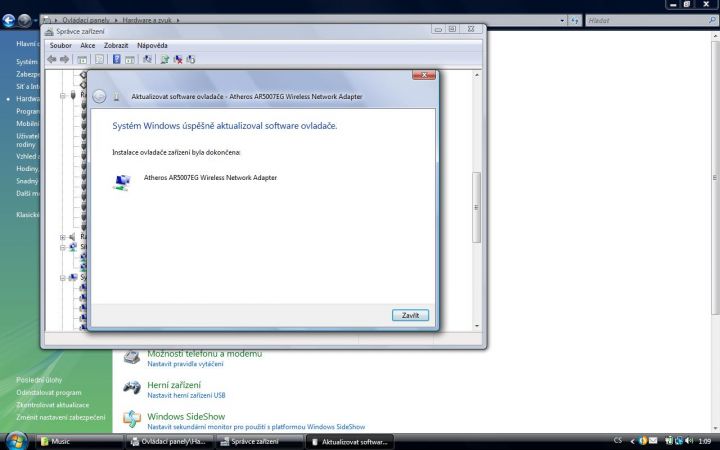Click the Device Manager scrollbar up arrow
This screenshot has height=450, width=720.
(477, 74)
